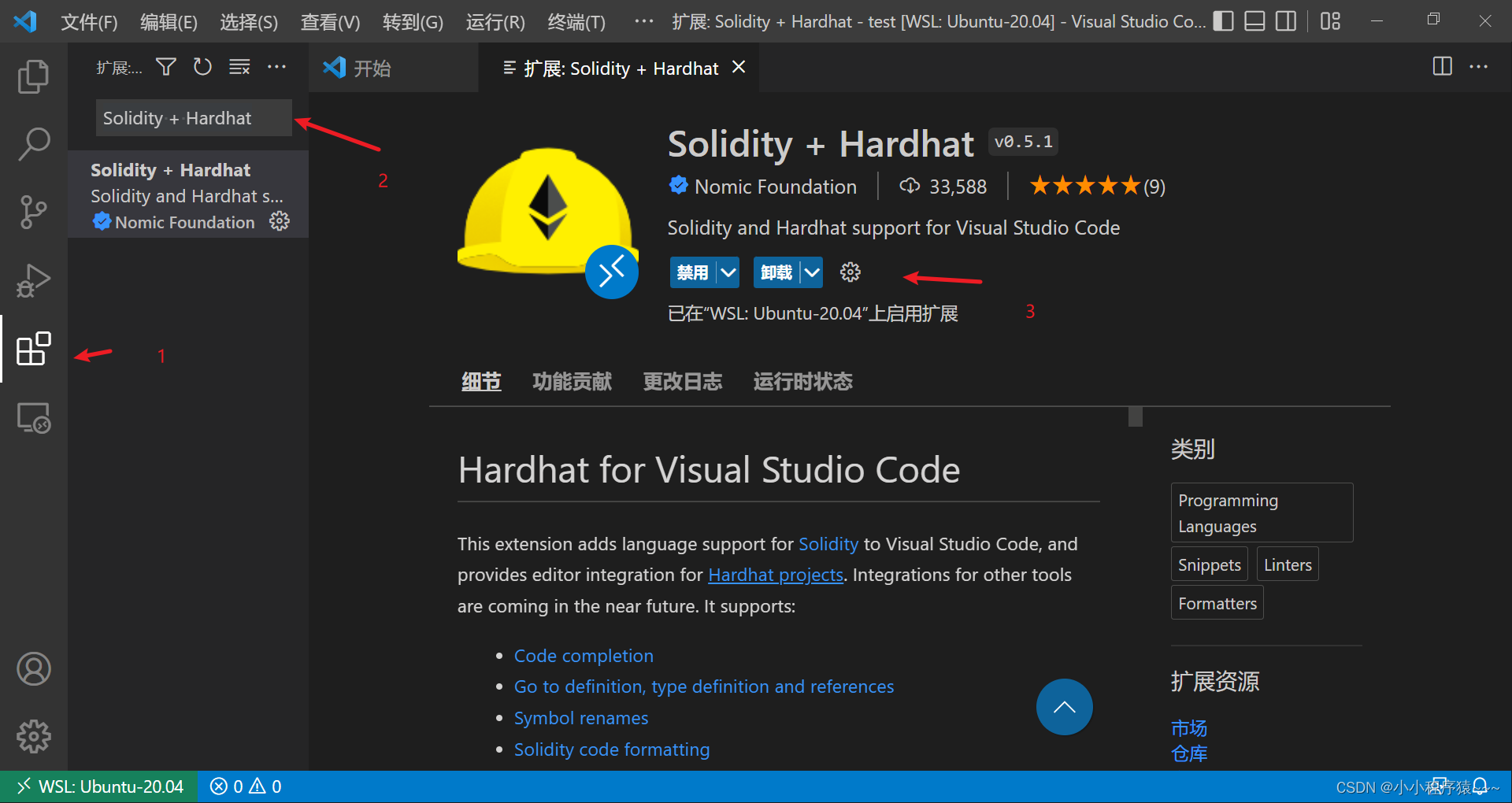Open the overflow menu ellipsis in menu bar
The image size is (1512, 803).
click(643, 21)
